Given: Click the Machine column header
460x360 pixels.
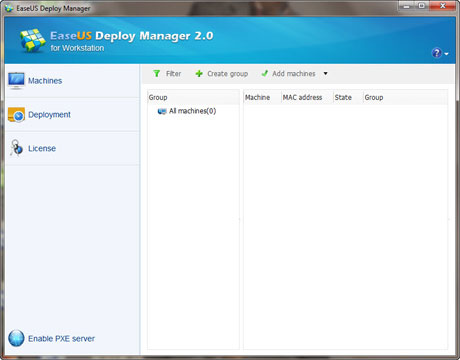Looking at the screenshot, I should click(x=257, y=97).
